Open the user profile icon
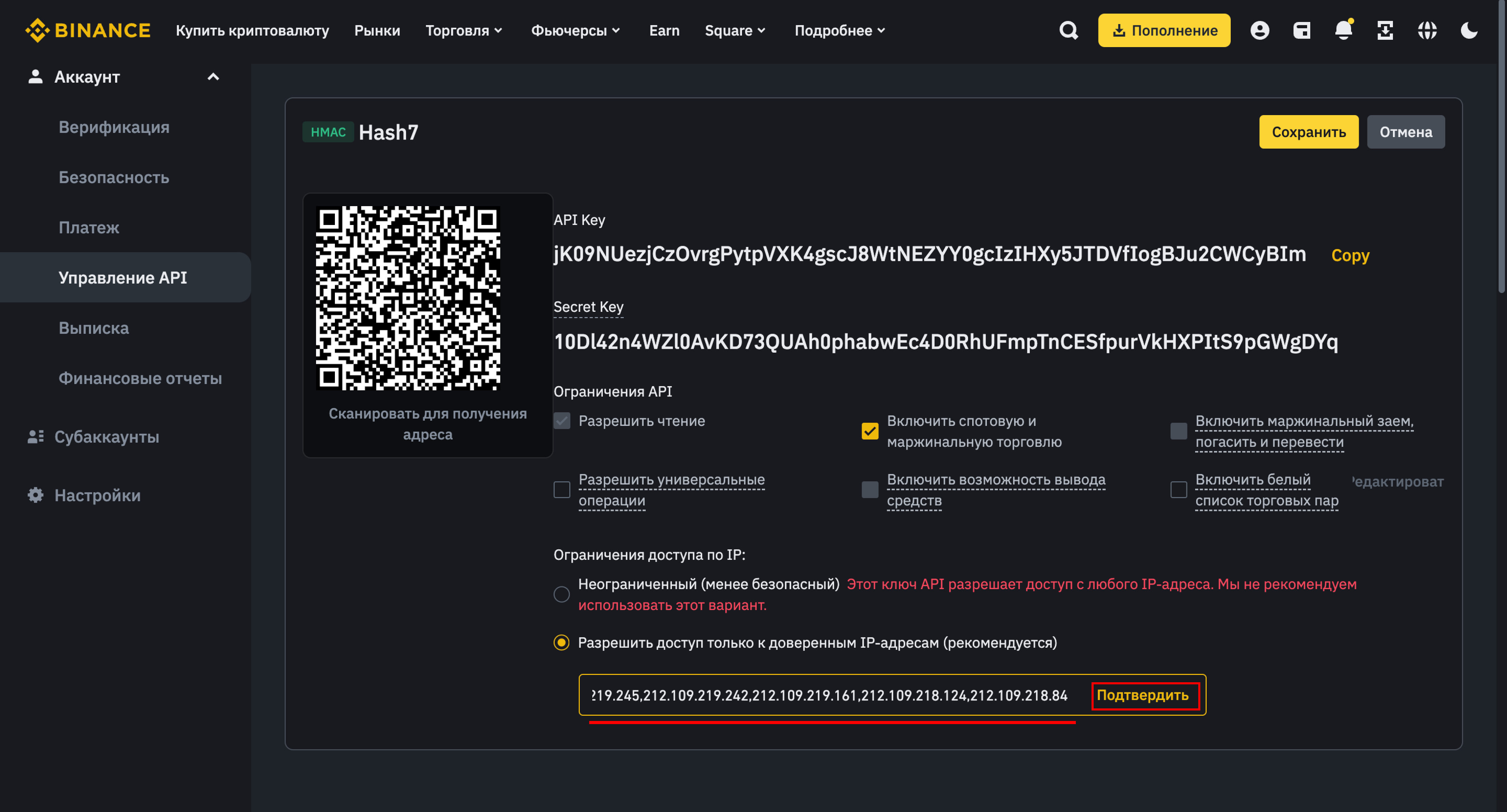This screenshot has height=812, width=1507. click(x=1260, y=30)
